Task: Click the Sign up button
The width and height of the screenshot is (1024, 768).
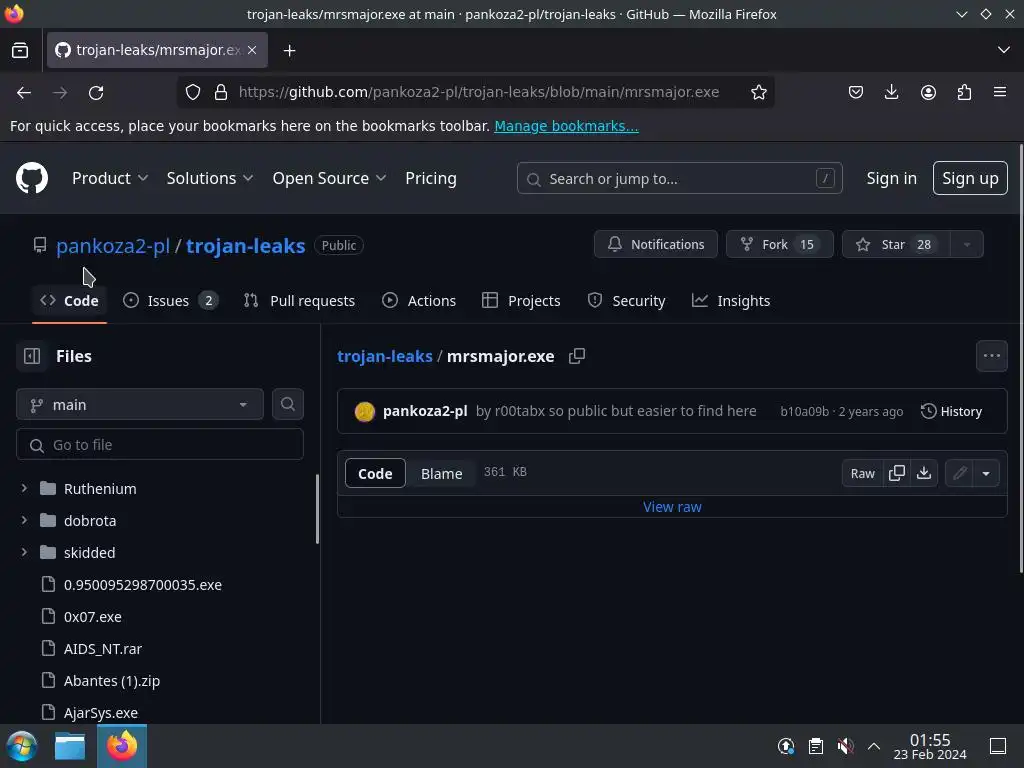Action: (970, 178)
